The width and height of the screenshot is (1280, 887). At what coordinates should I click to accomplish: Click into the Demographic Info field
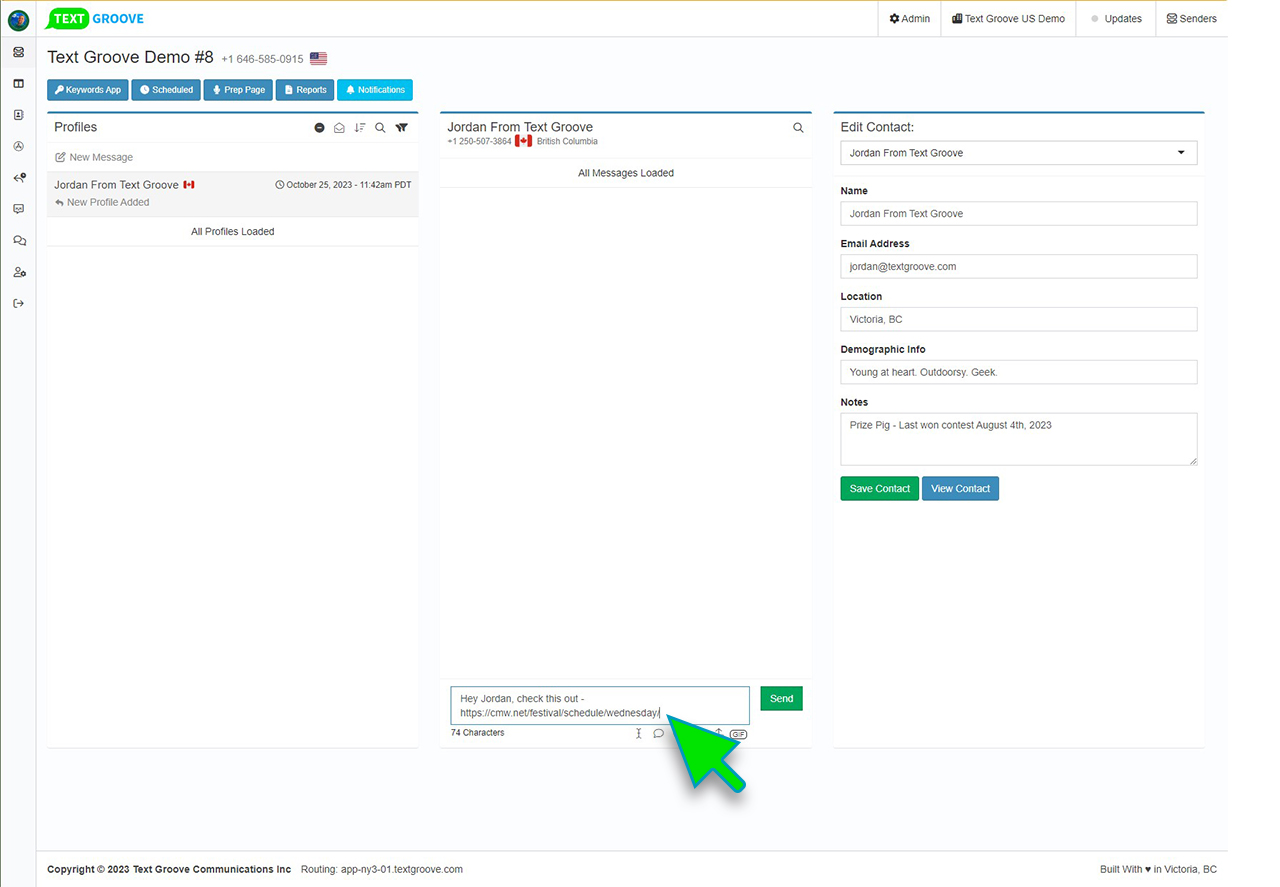coord(1019,373)
